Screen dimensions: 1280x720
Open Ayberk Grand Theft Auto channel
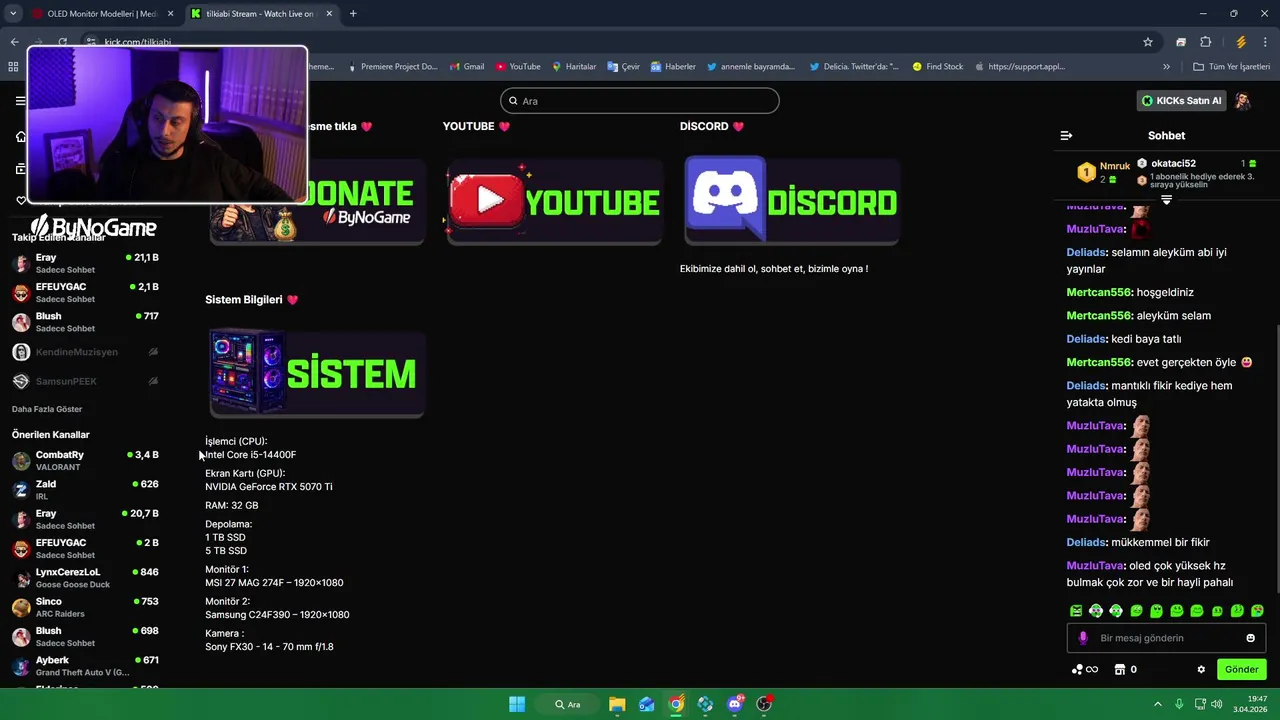pos(85,666)
